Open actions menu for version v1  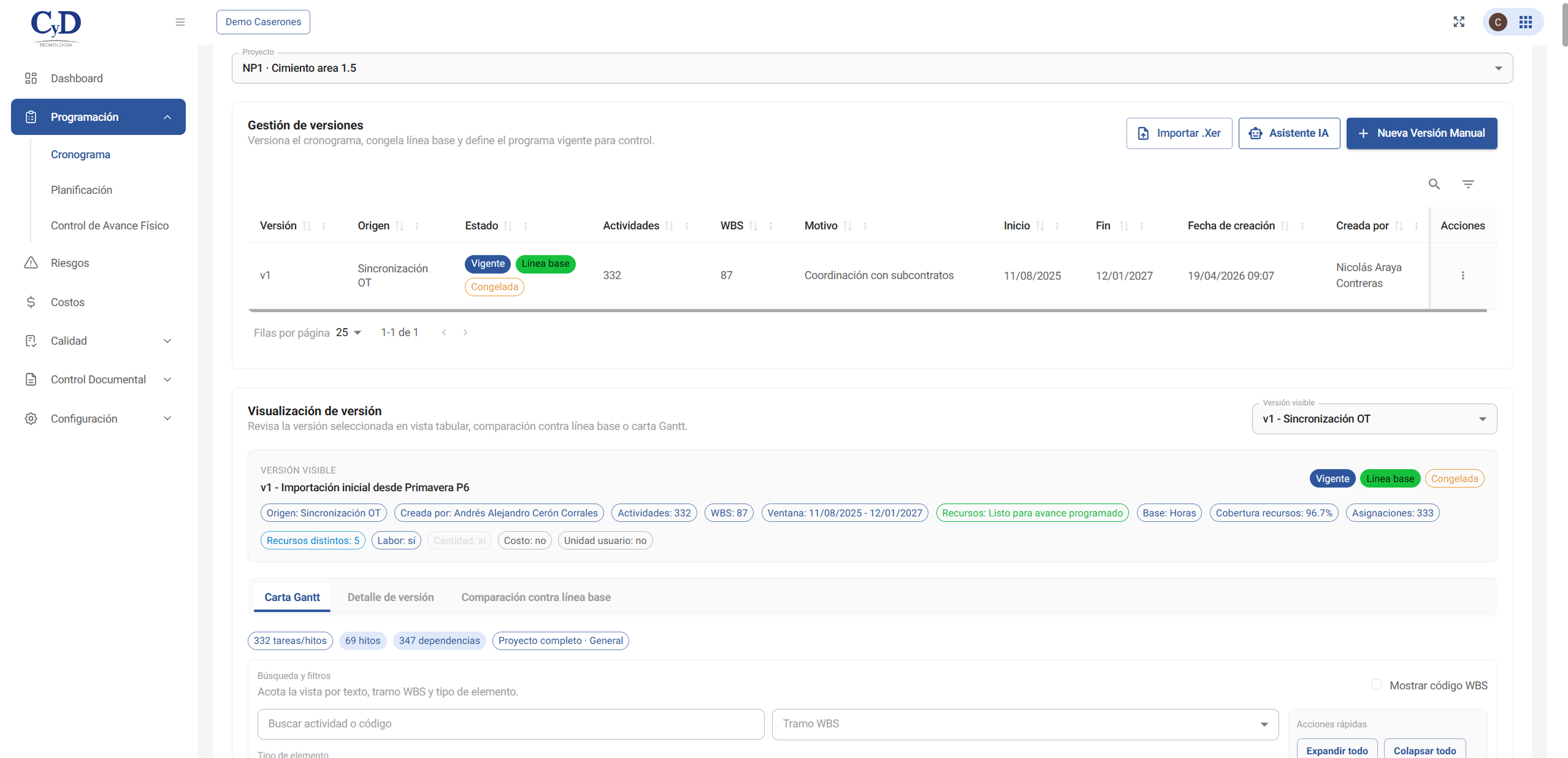(x=1463, y=275)
